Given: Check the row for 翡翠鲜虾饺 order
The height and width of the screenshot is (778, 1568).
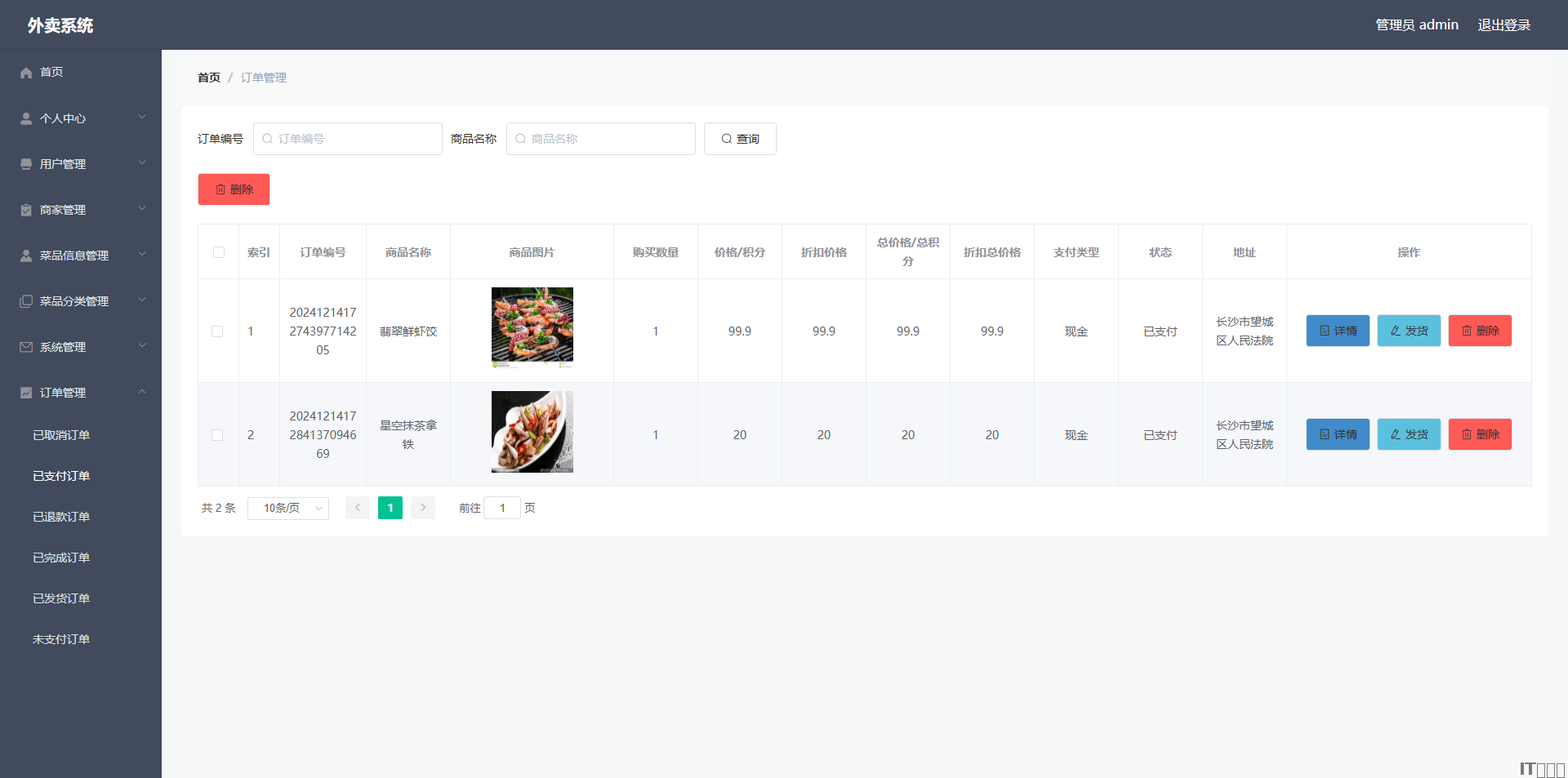Looking at the screenshot, I should pyautogui.click(x=217, y=331).
